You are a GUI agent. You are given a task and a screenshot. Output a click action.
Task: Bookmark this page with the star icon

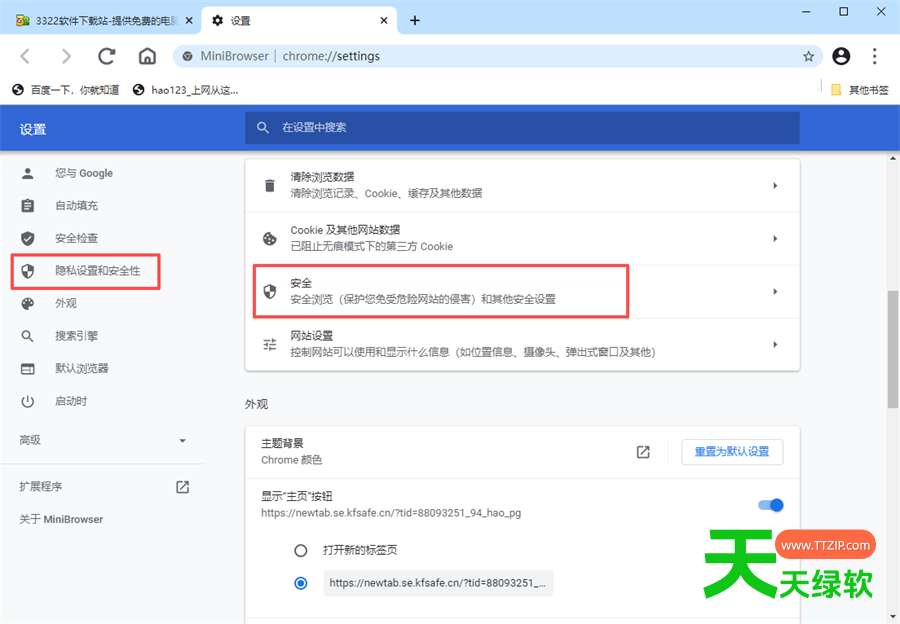809,56
